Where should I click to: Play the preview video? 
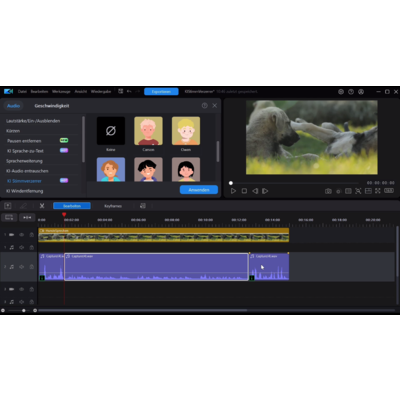pos(233,191)
